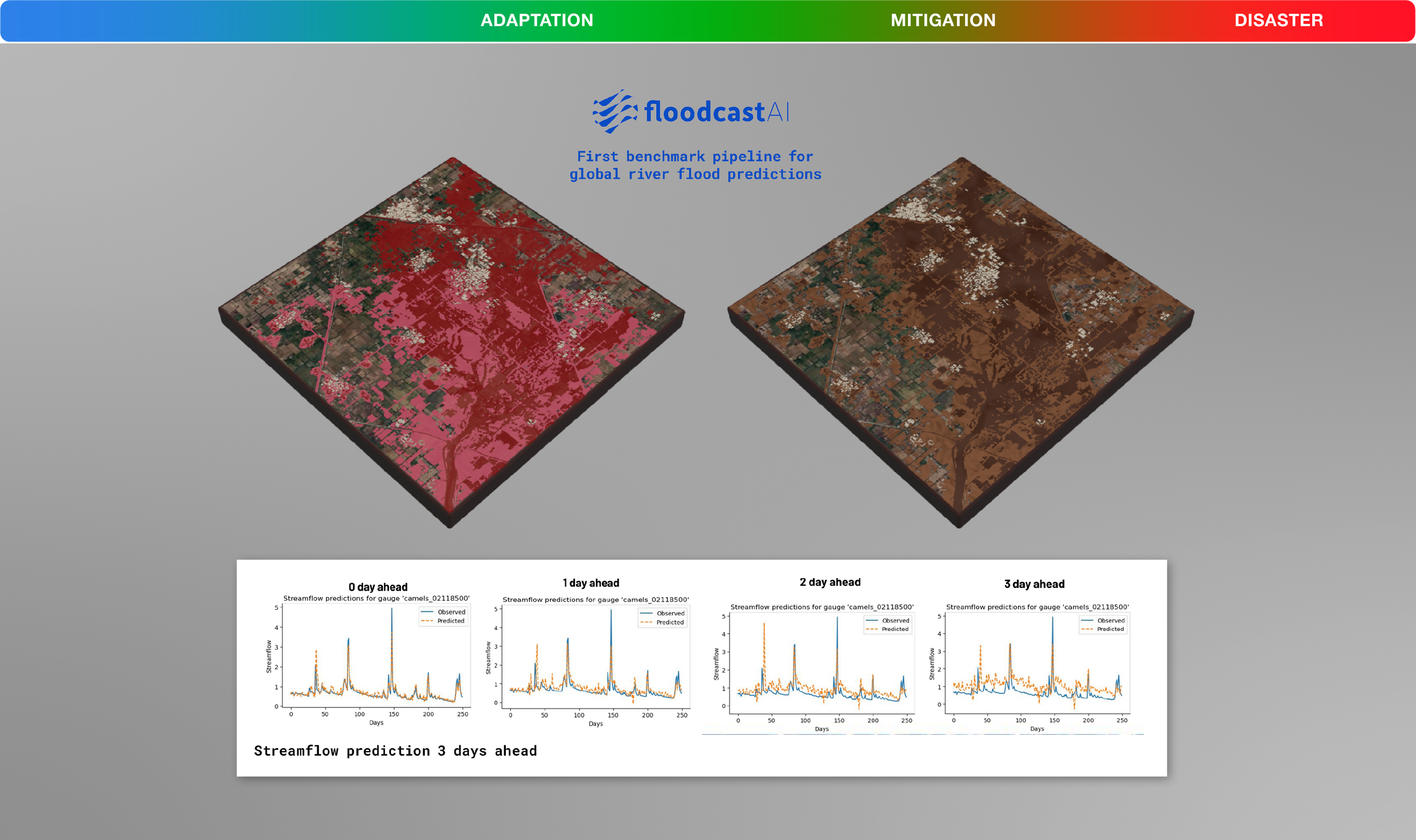Select the 'First benchmark pipeline for' tagline
Viewport: 1416px width, 840px height.
[695, 156]
